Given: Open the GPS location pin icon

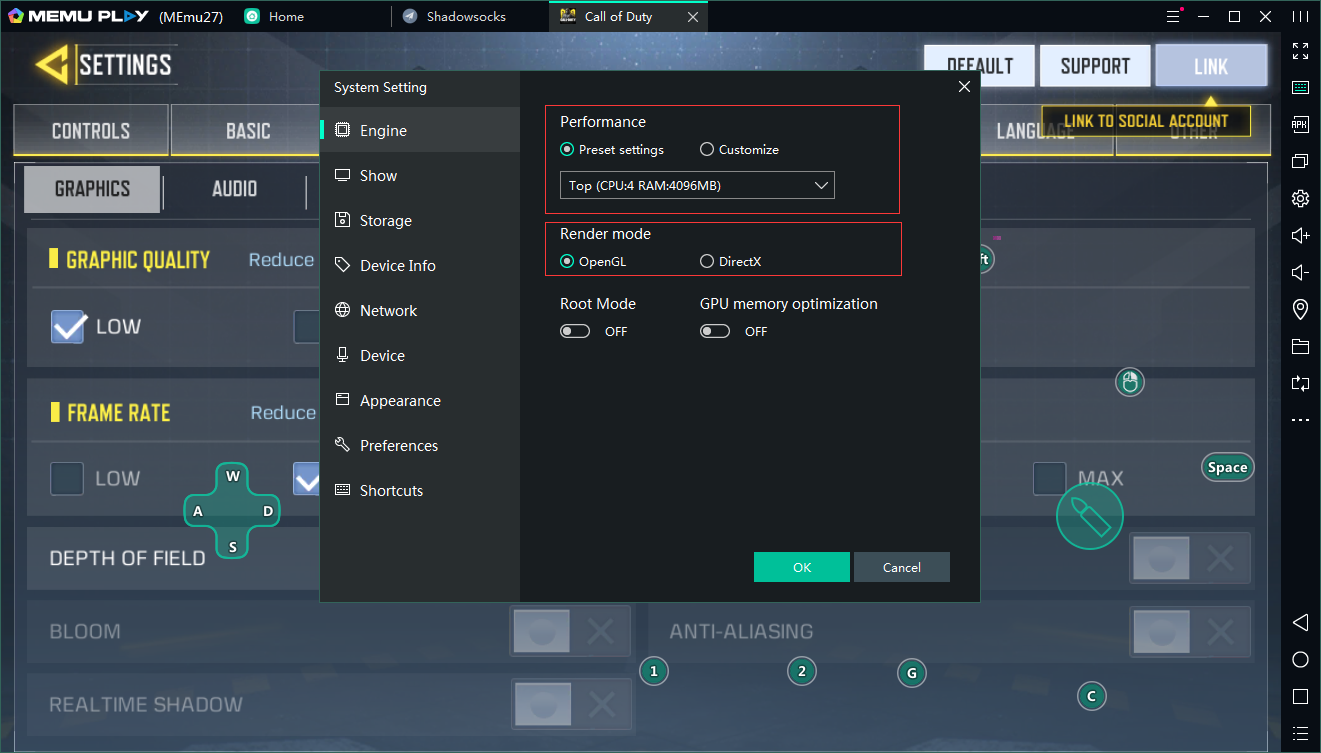Looking at the screenshot, I should pyautogui.click(x=1300, y=309).
